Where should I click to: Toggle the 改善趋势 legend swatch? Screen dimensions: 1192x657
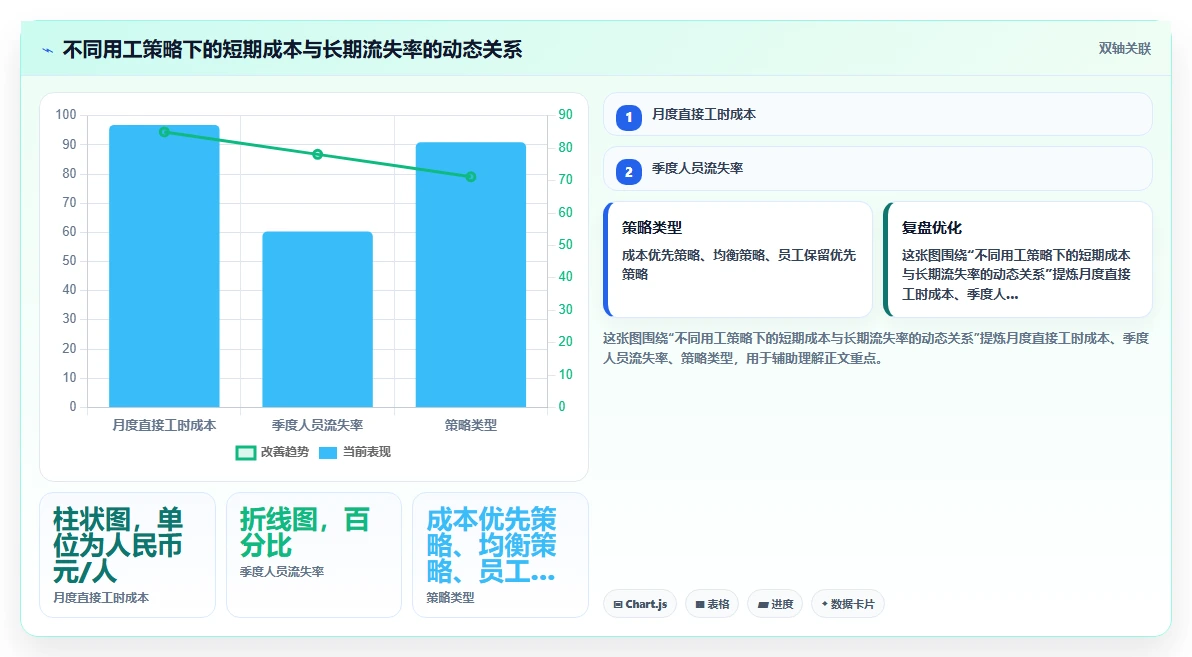click(246, 452)
